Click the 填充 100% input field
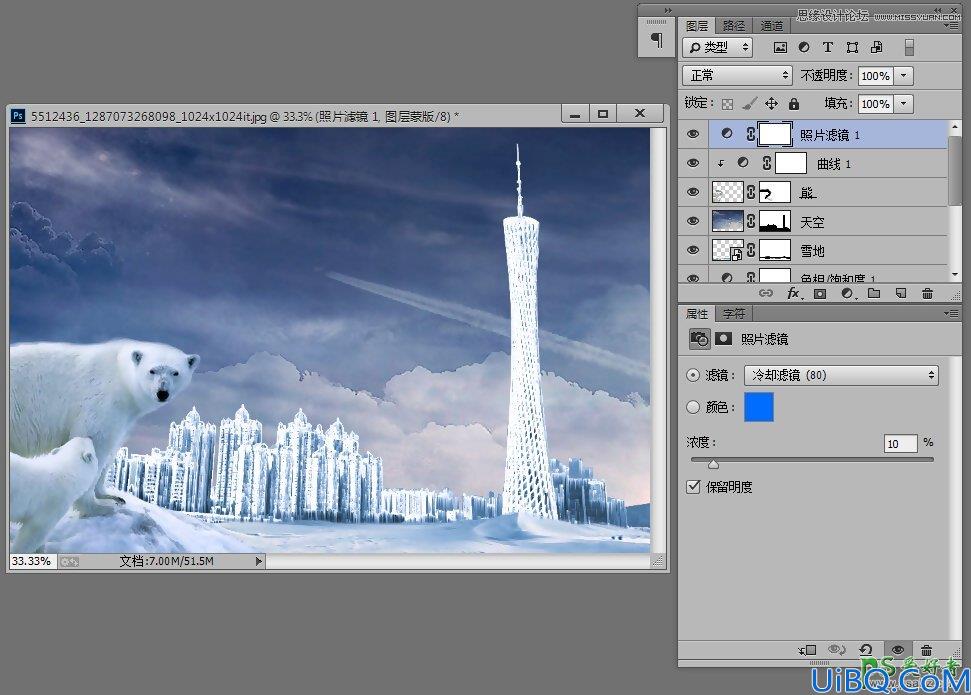This screenshot has width=971, height=695. 875,104
